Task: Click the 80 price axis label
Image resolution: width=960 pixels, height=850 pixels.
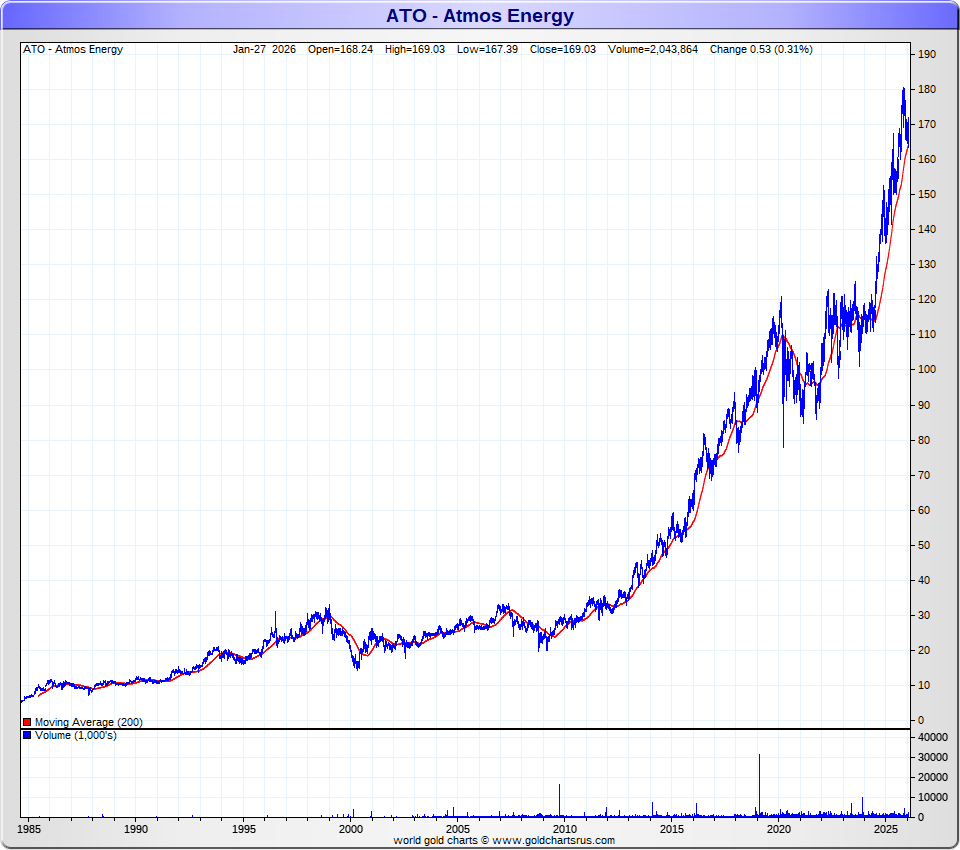Action: point(924,440)
